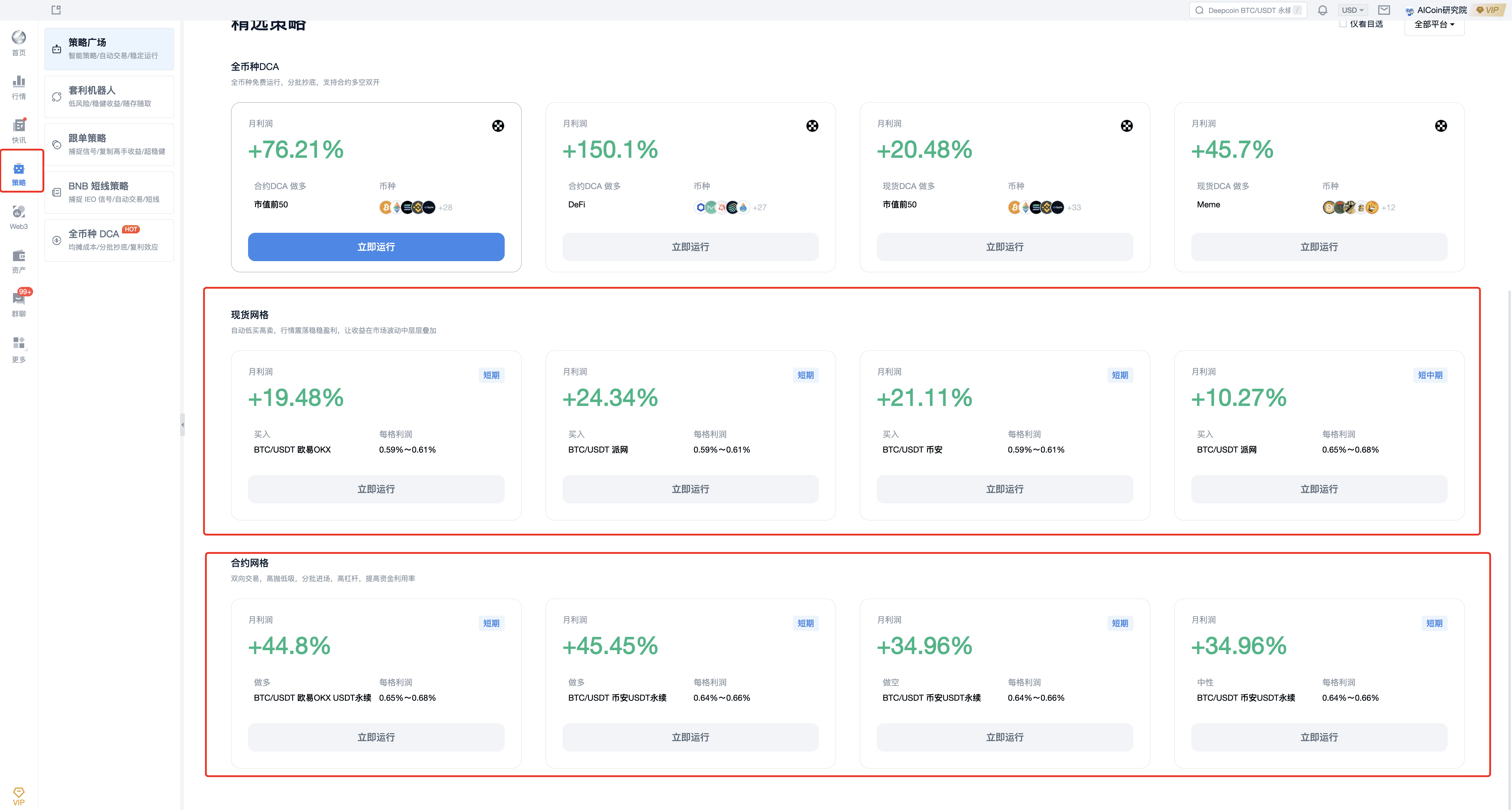The height and width of the screenshot is (810, 1512).
Task: Click 立即运行 on the 做空 +34.96% card
Action: pos(1004,737)
